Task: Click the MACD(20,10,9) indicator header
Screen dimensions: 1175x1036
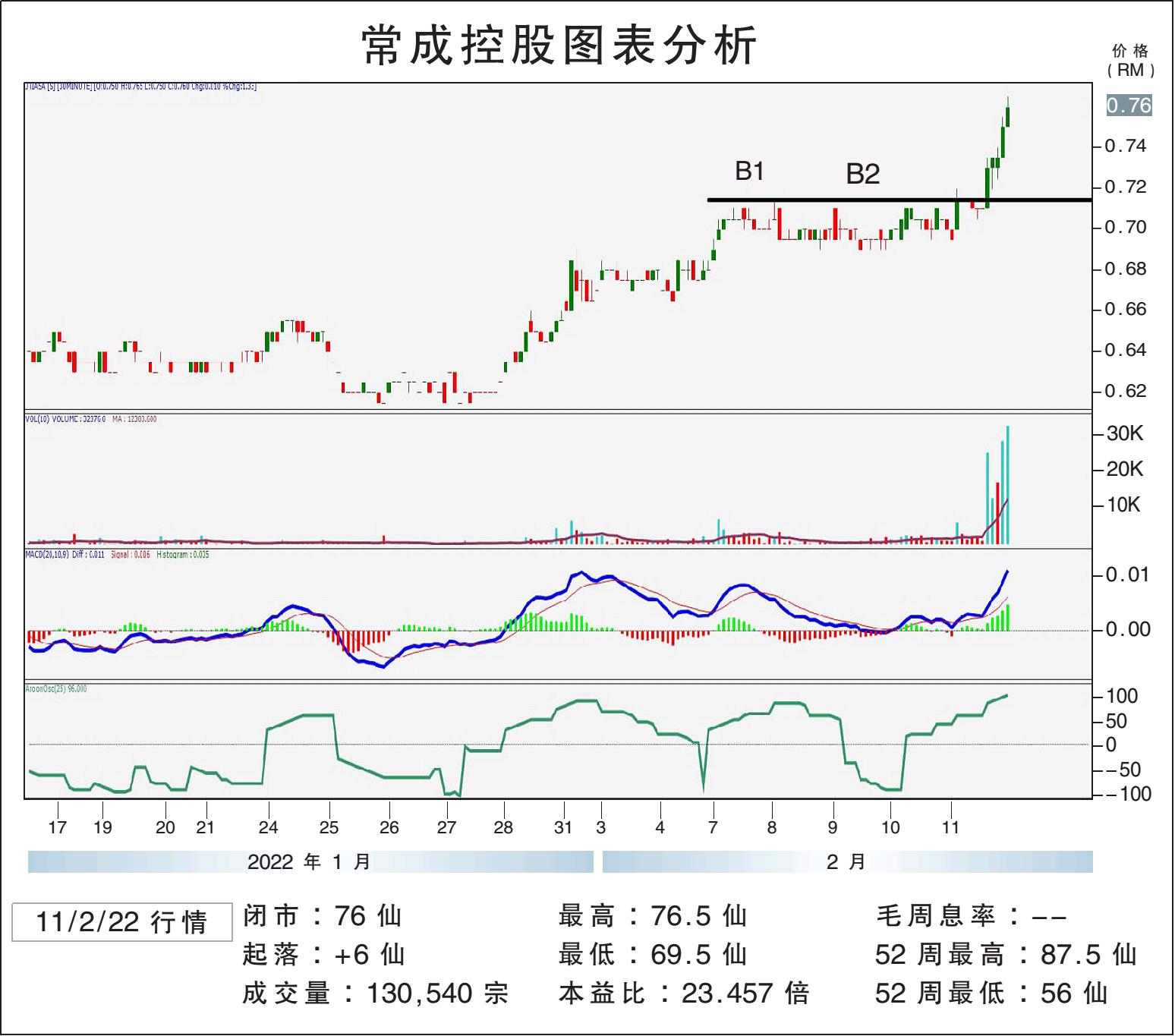Action: [118, 555]
